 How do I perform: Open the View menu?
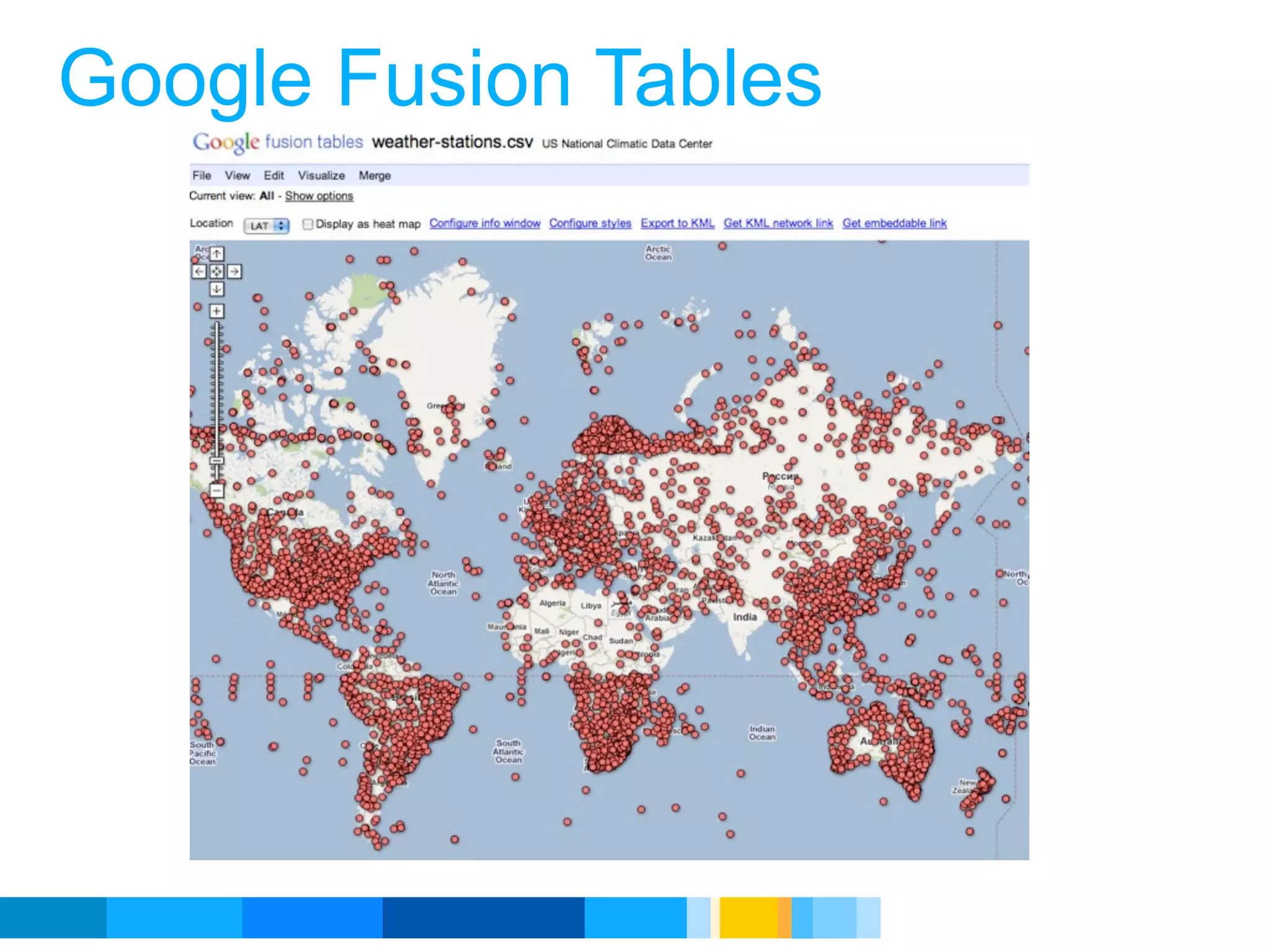pyautogui.click(x=237, y=175)
